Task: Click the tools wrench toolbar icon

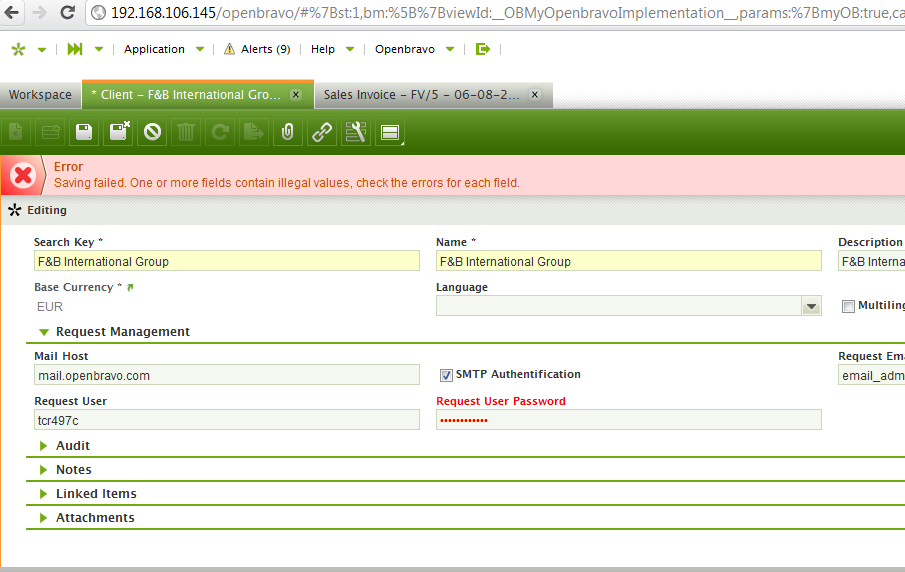Action: click(x=356, y=132)
